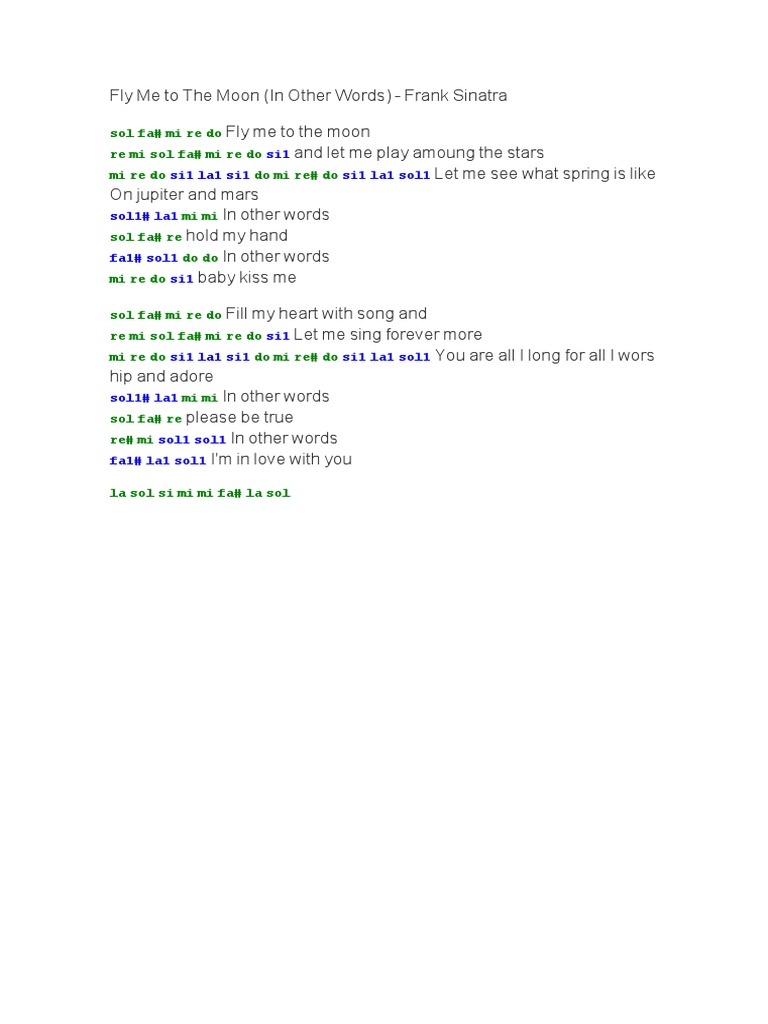Click the lyric 'I'm in love with you'
The width and height of the screenshot is (768, 1024).
point(281,459)
